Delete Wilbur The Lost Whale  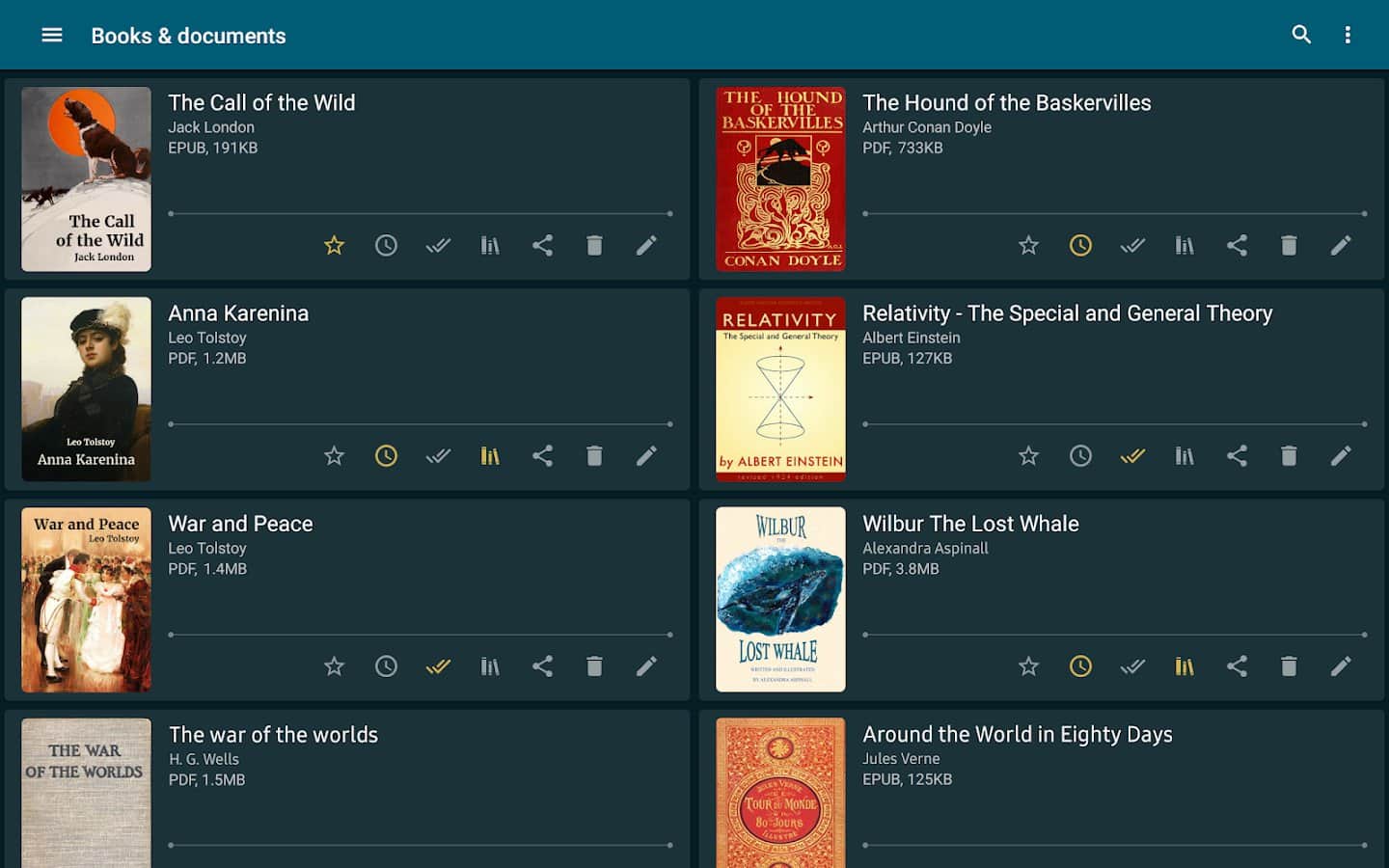coord(1289,666)
